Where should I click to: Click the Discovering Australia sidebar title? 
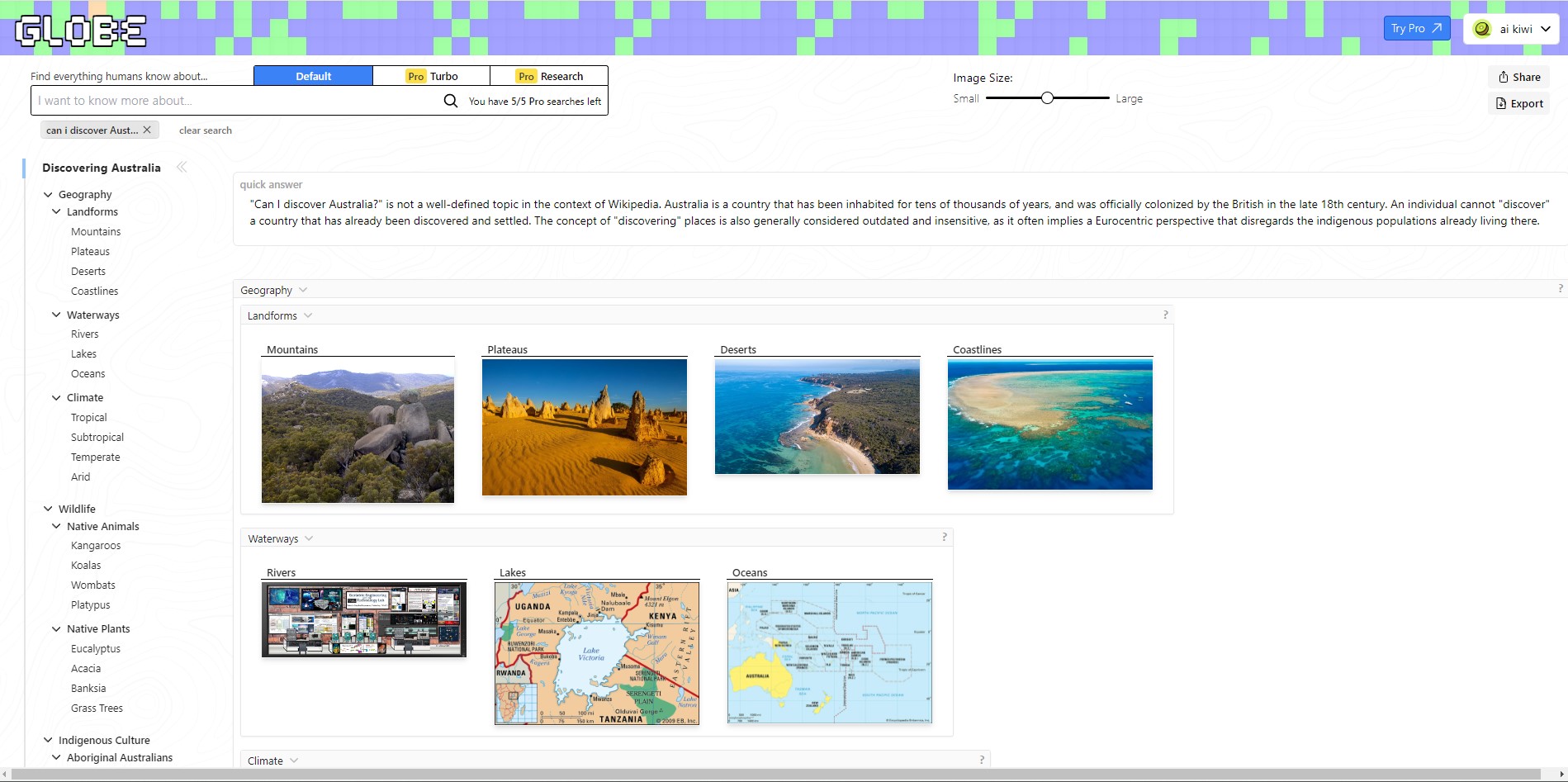point(102,168)
